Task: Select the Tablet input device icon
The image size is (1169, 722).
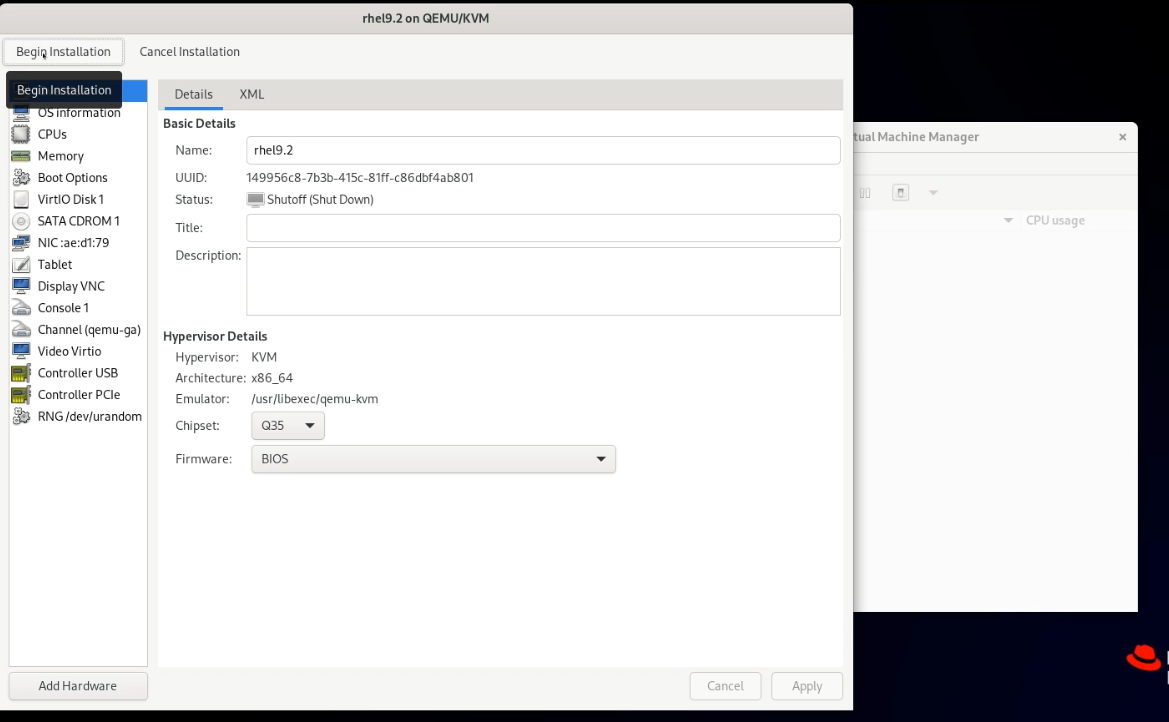Action: click(x=21, y=264)
